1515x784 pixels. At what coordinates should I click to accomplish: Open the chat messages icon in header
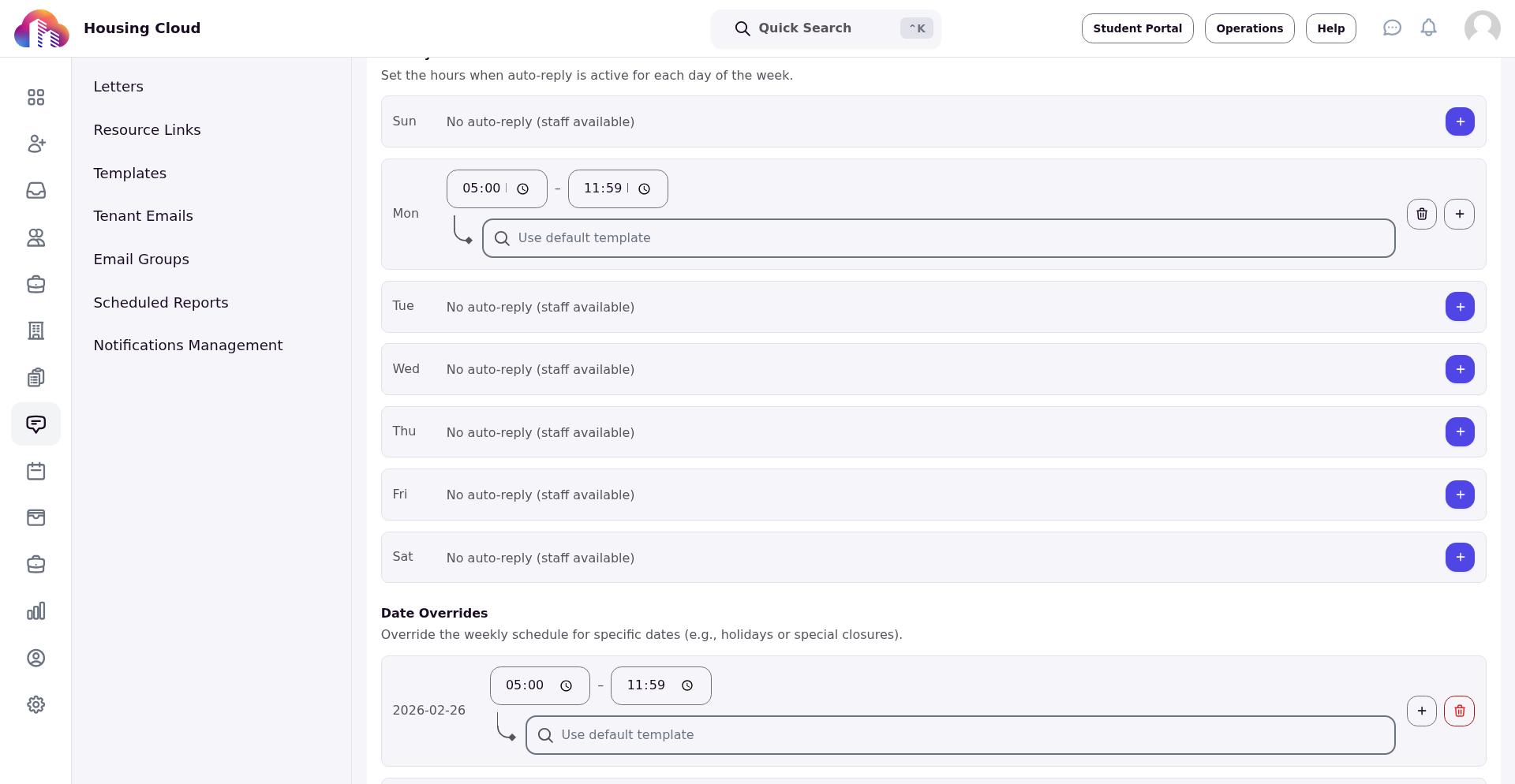1392,28
